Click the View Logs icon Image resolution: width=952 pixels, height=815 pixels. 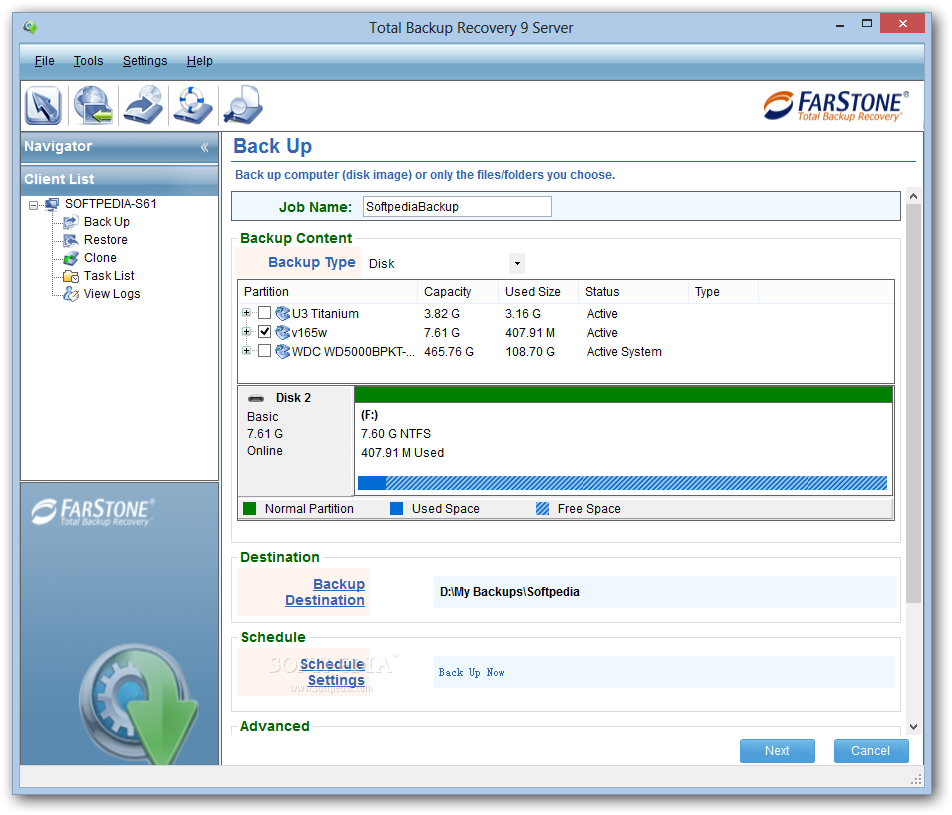click(x=71, y=294)
